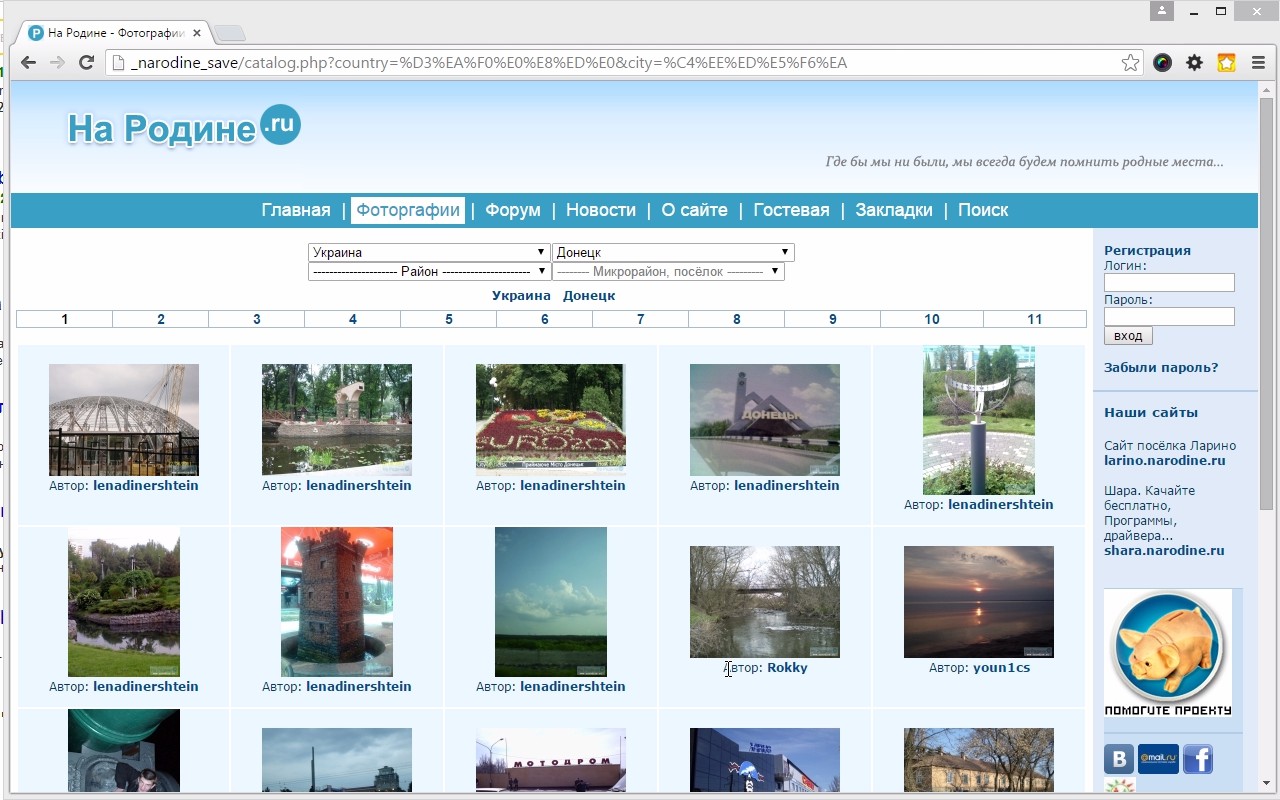
Task: Expand the country dropdown showing Украина
Action: 429,252
